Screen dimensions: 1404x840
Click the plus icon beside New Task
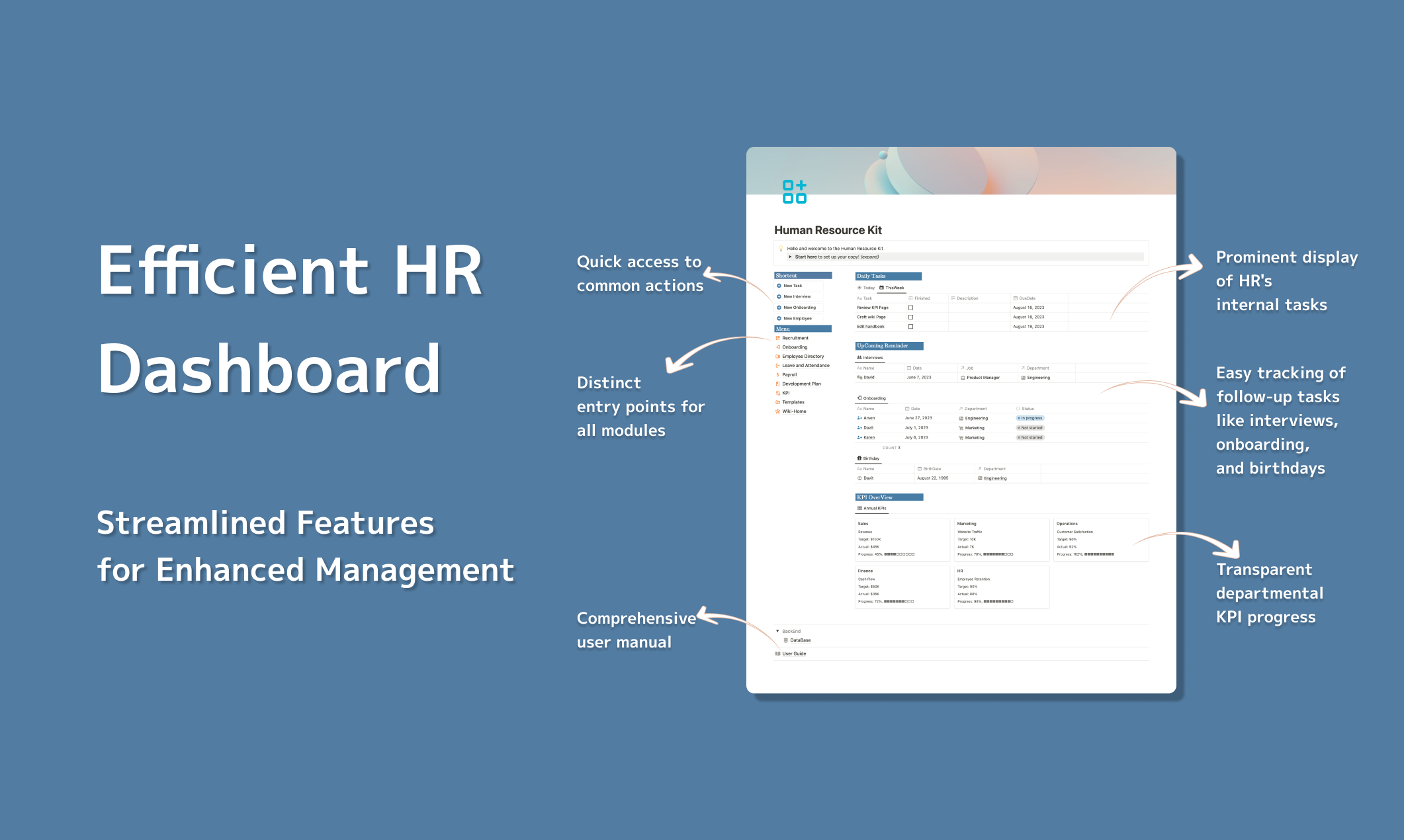[779, 286]
